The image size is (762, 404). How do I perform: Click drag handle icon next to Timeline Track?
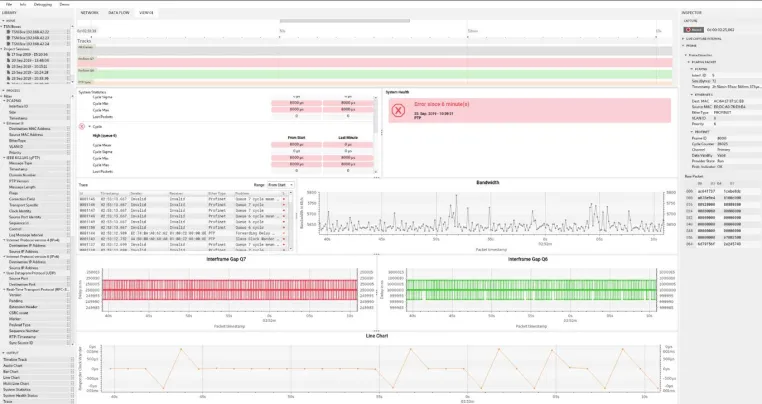pyautogui.click(x=72, y=360)
